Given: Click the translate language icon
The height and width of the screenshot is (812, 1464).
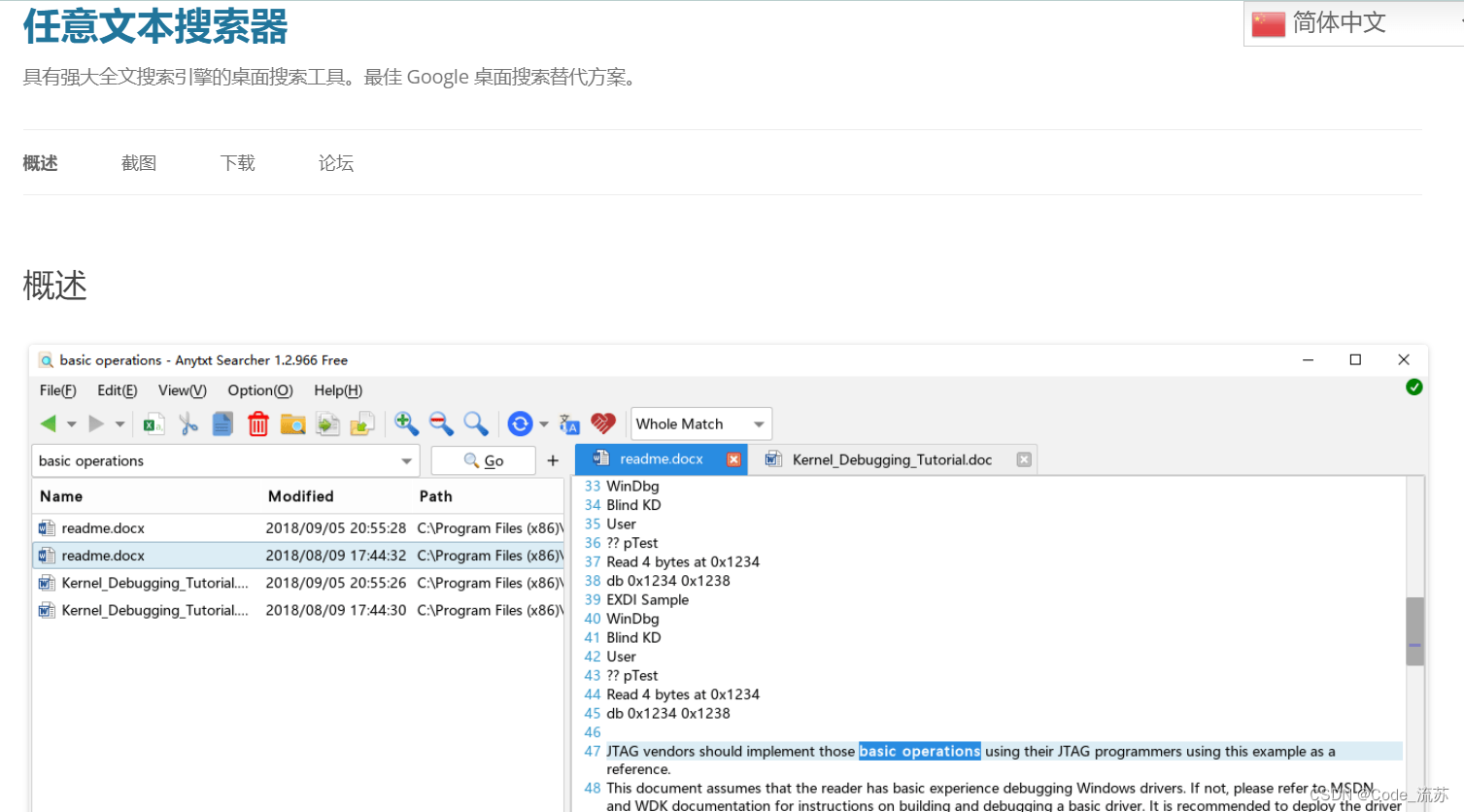Looking at the screenshot, I should (569, 424).
